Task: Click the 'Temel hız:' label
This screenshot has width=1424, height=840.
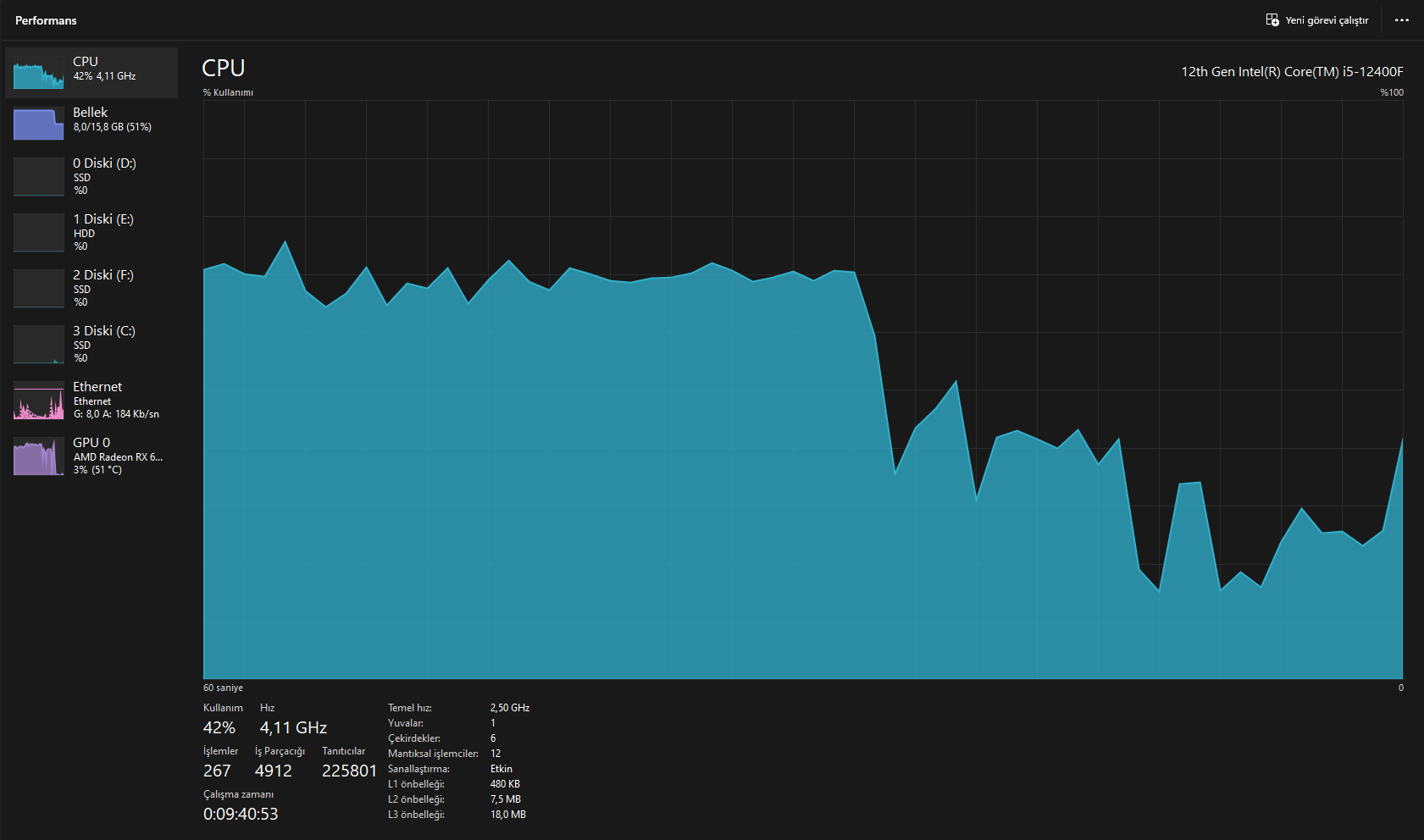Action: point(410,708)
